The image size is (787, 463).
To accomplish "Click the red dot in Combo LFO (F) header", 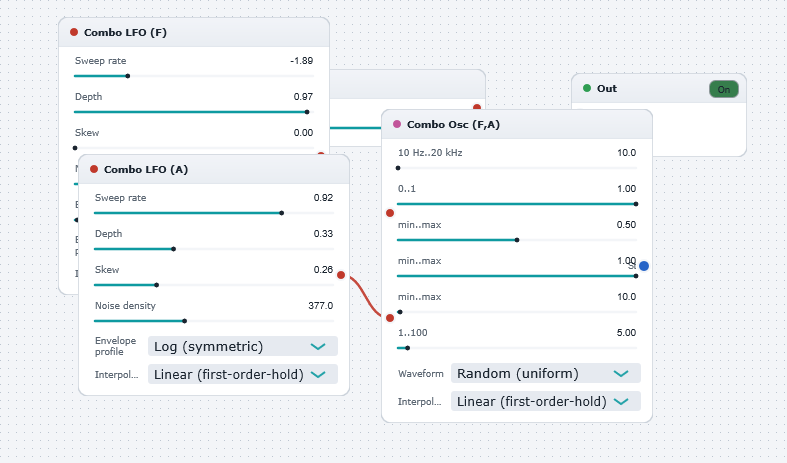I will click(74, 32).
